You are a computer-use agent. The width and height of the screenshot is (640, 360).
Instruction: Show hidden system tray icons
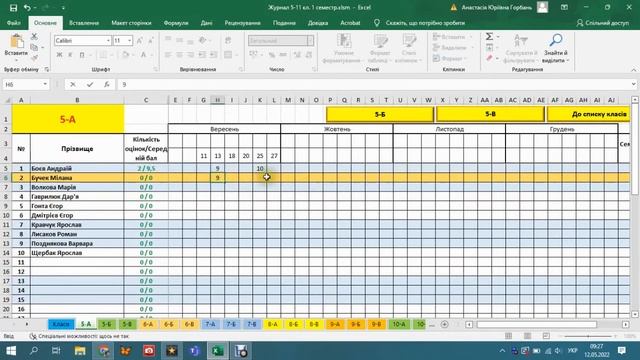point(502,351)
